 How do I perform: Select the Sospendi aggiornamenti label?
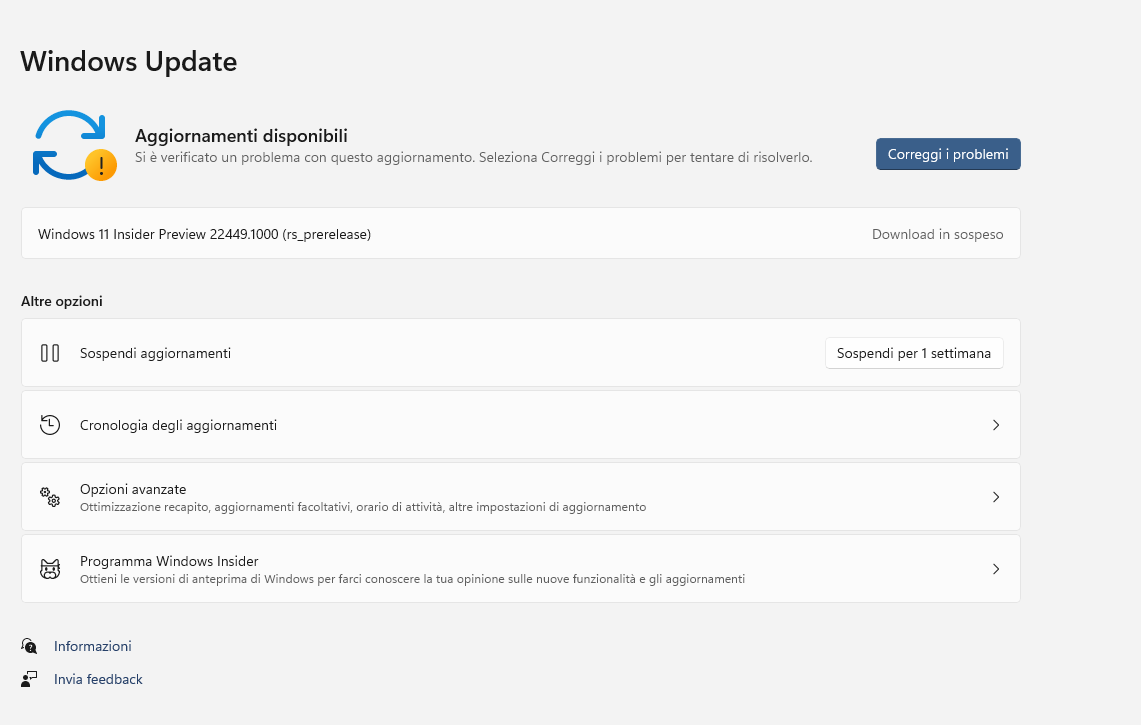pyautogui.click(x=155, y=353)
